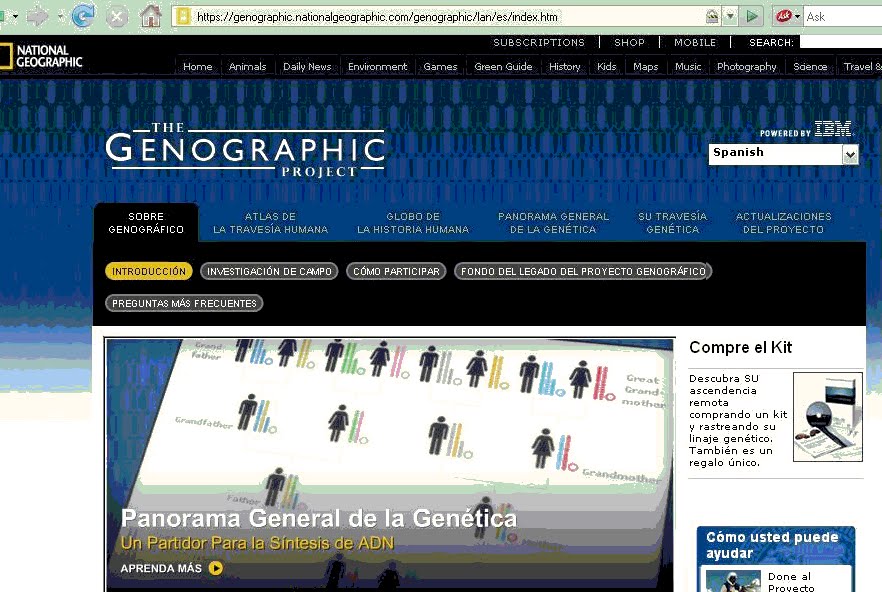Click 'Descubra SU ascendencia remota' kit description text

point(738,420)
